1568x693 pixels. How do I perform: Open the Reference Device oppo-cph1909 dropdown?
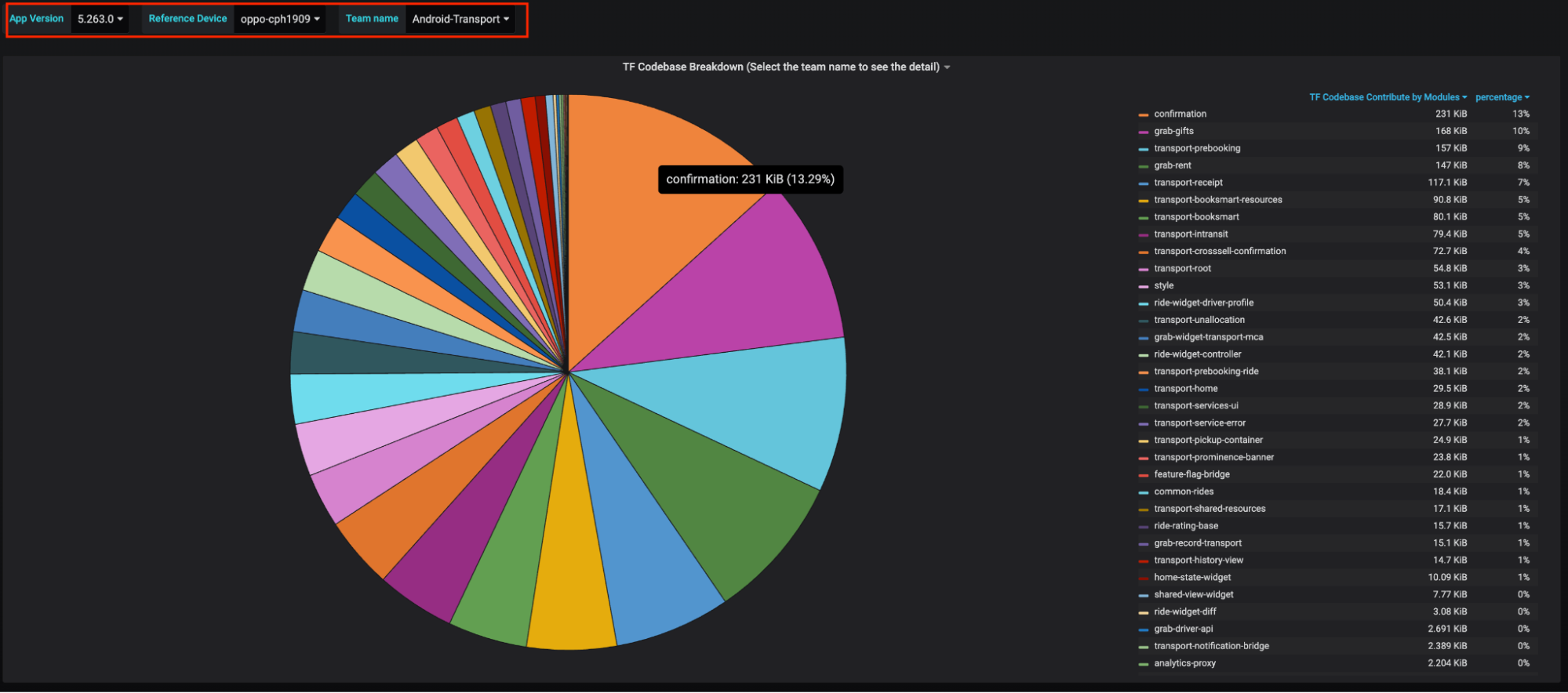(x=280, y=19)
